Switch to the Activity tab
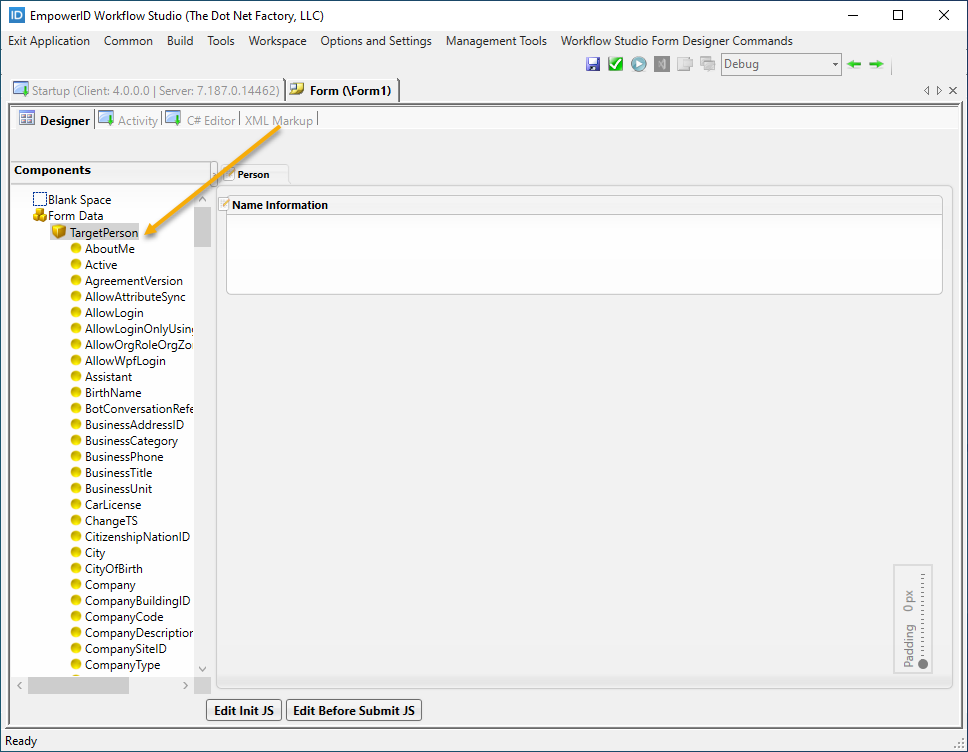This screenshot has width=968, height=752. tap(137, 120)
